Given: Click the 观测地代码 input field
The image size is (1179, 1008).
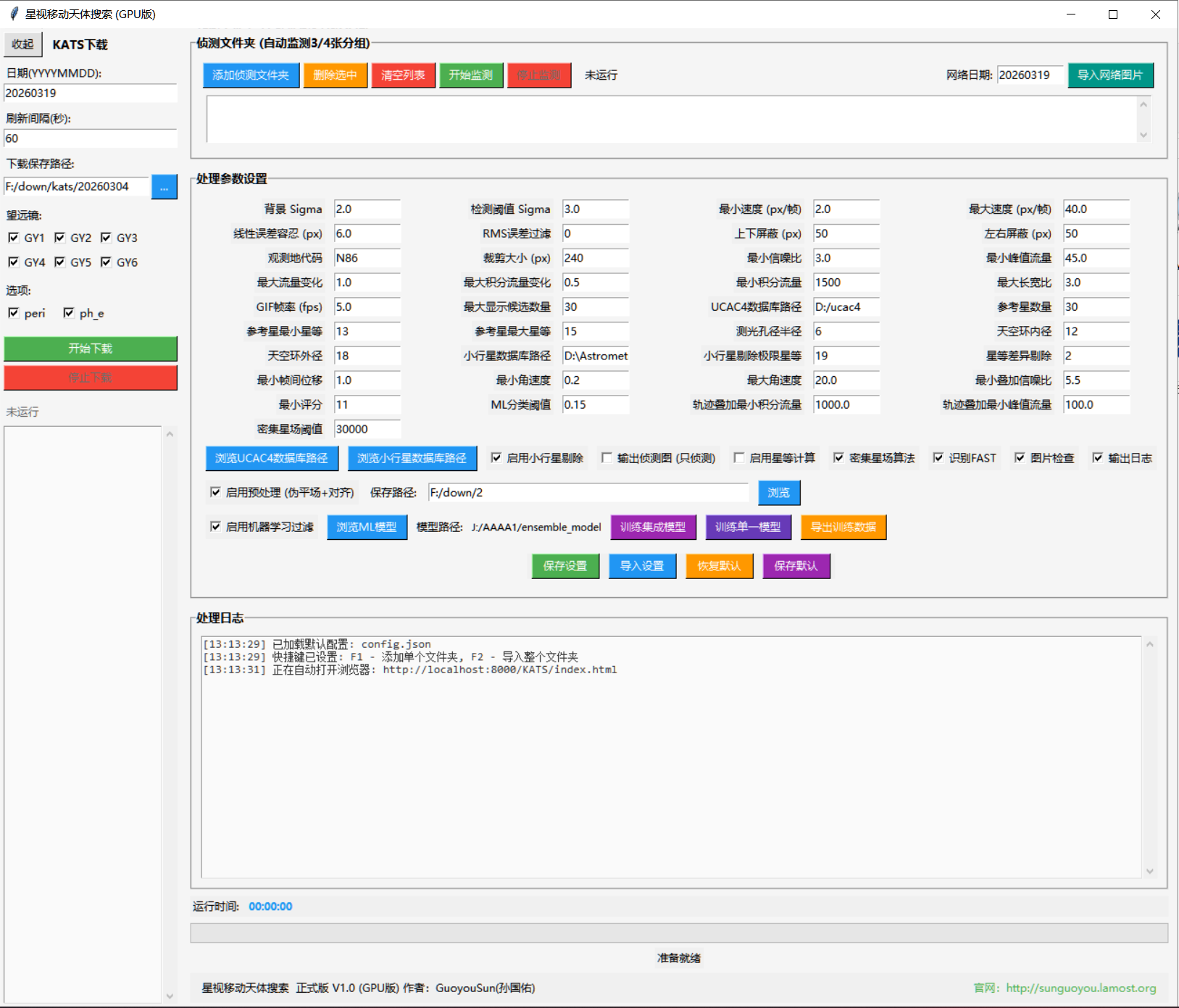Looking at the screenshot, I should (367, 258).
